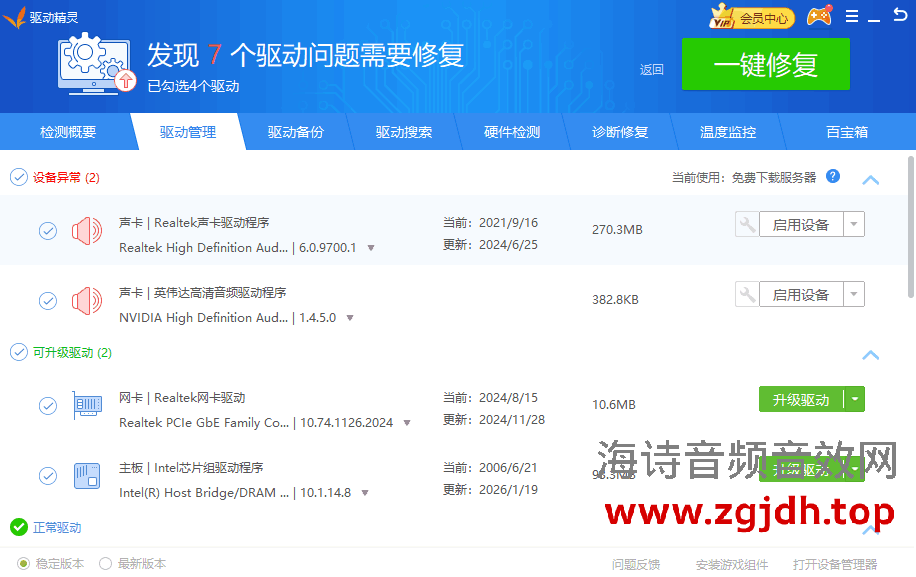Open 启用设备 dropdown arrow for Realtek sound card

pos(854,224)
